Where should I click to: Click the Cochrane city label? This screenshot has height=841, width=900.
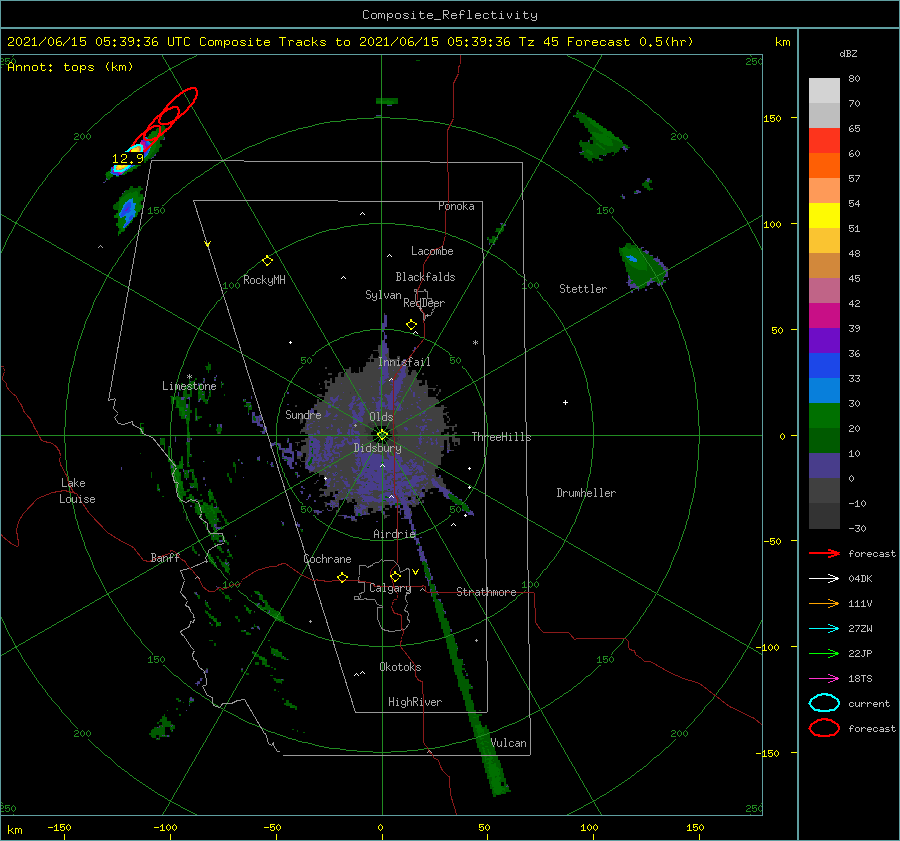pyautogui.click(x=327, y=559)
